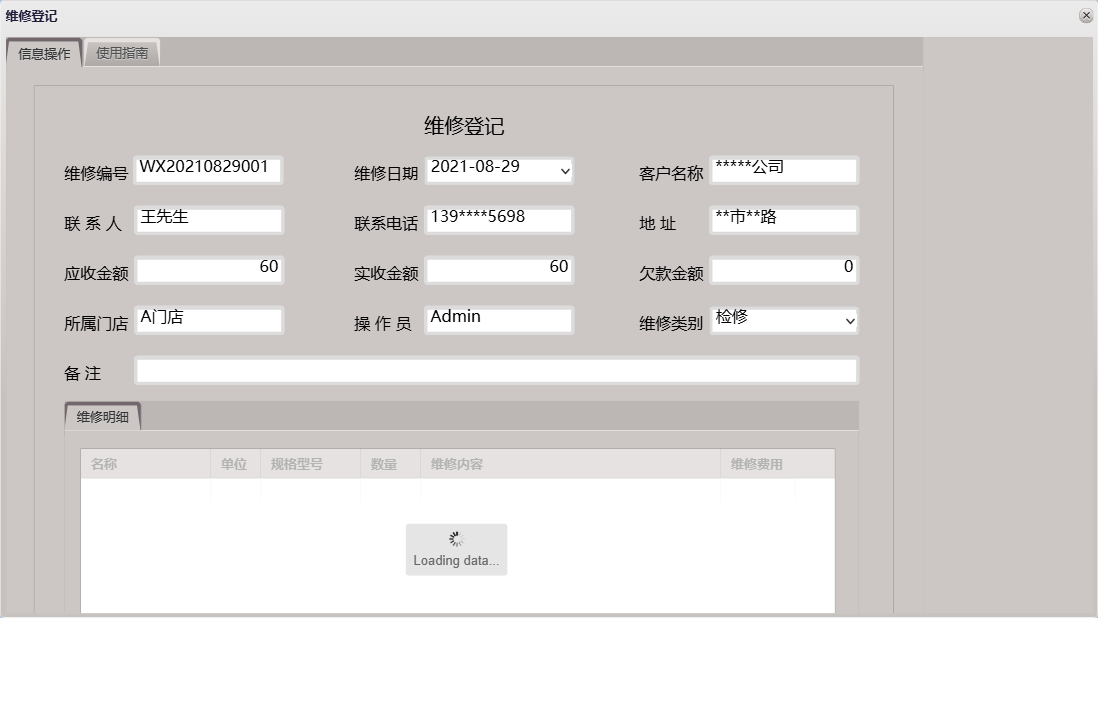Switch to the 使用指南 tab

click(122, 52)
